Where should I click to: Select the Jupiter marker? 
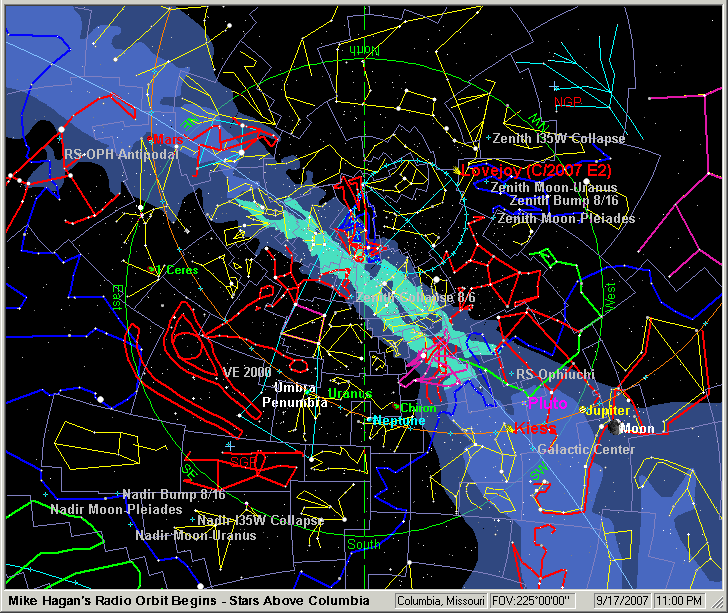583,411
